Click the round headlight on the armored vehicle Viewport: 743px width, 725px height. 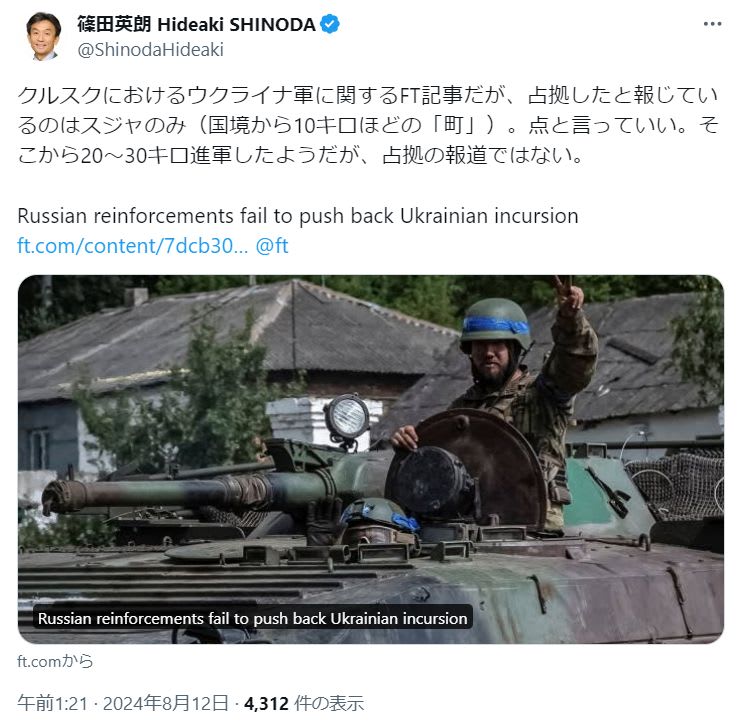pos(347,417)
